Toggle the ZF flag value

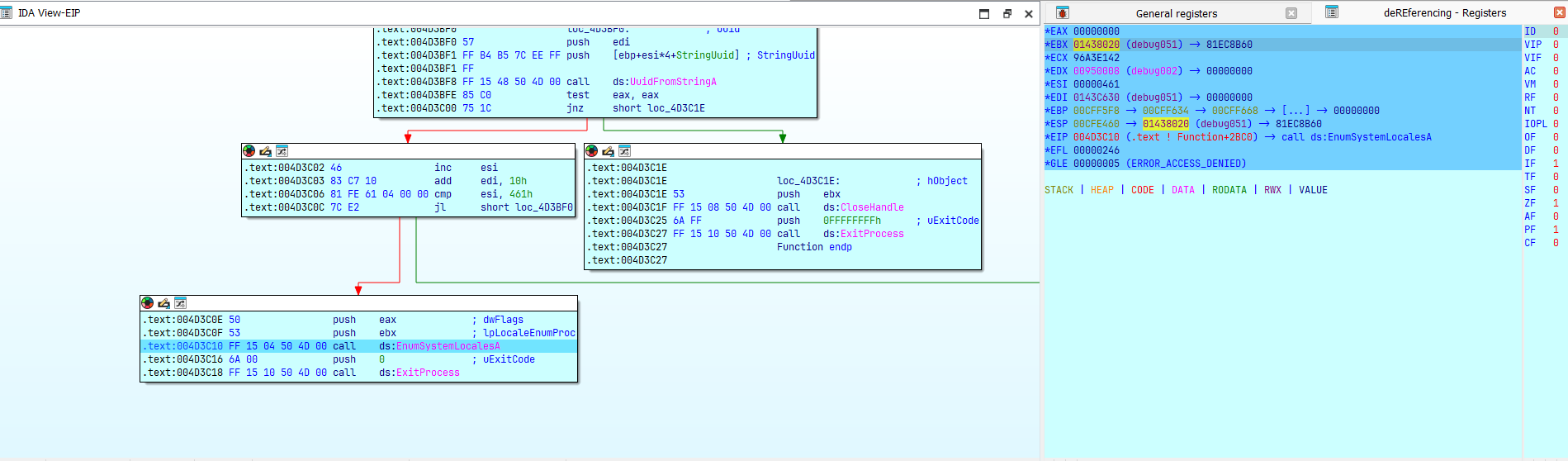[x=1556, y=203]
